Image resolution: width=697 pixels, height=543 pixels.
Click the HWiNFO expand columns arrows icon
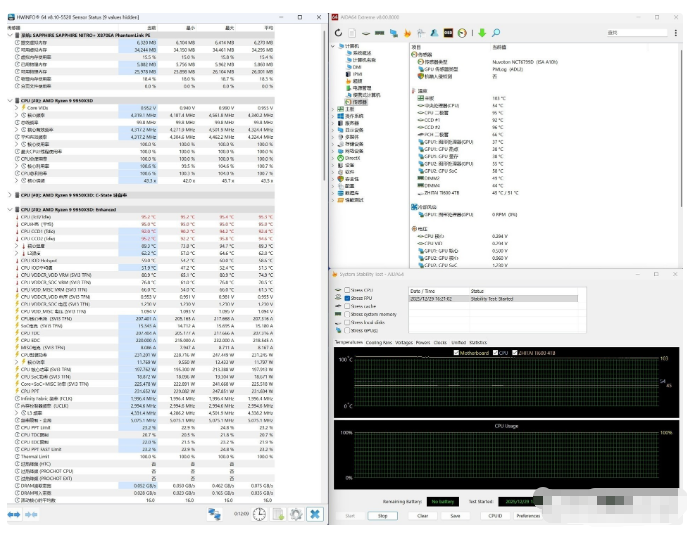15,513
